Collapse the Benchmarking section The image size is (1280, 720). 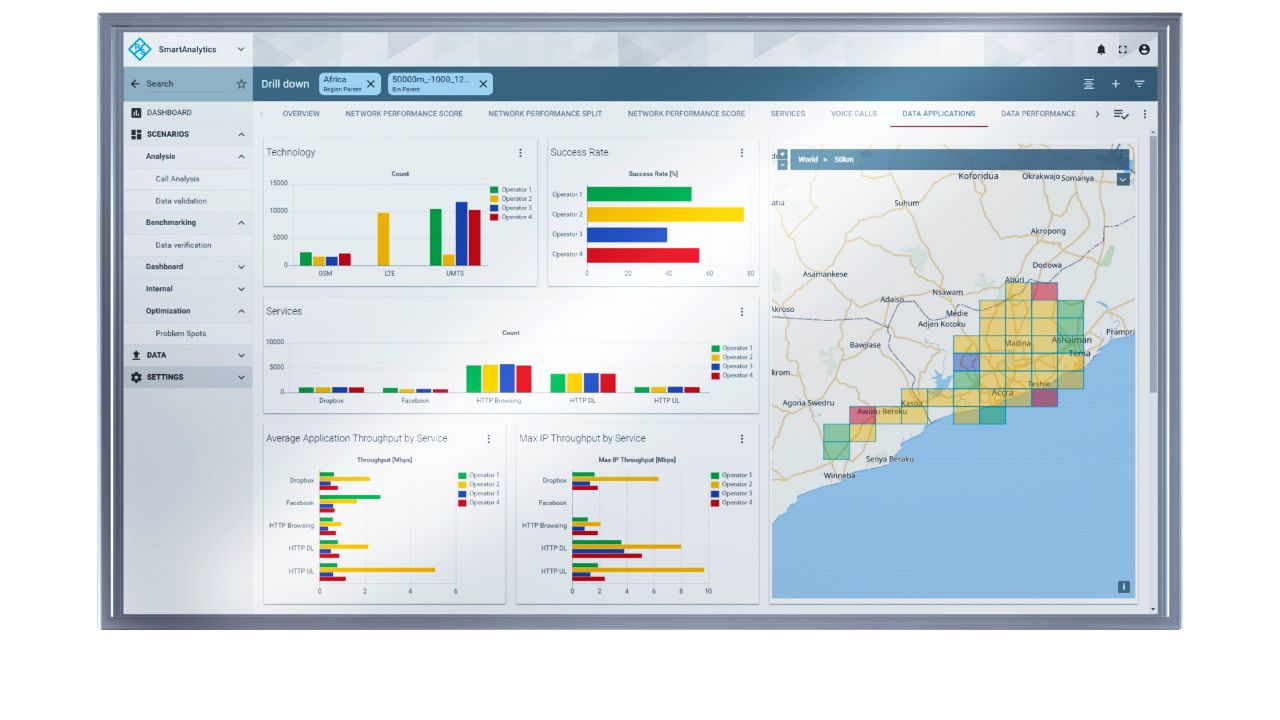click(x=241, y=223)
